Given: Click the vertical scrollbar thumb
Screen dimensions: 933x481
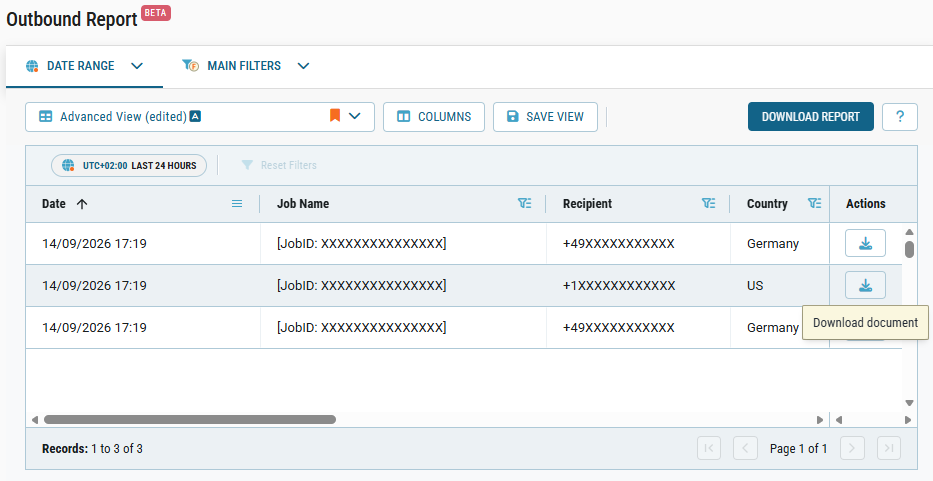Looking at the screenshot, I should click(x=909, y=249).
